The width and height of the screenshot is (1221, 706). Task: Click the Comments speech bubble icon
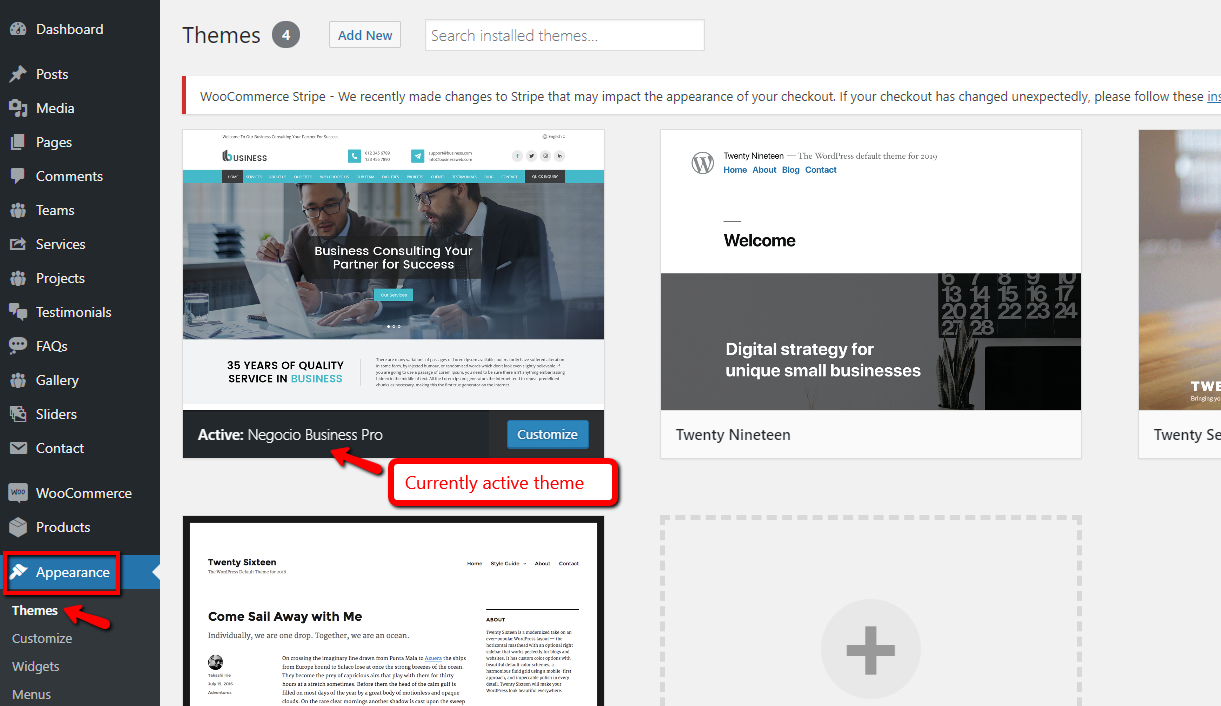(18, 176)
